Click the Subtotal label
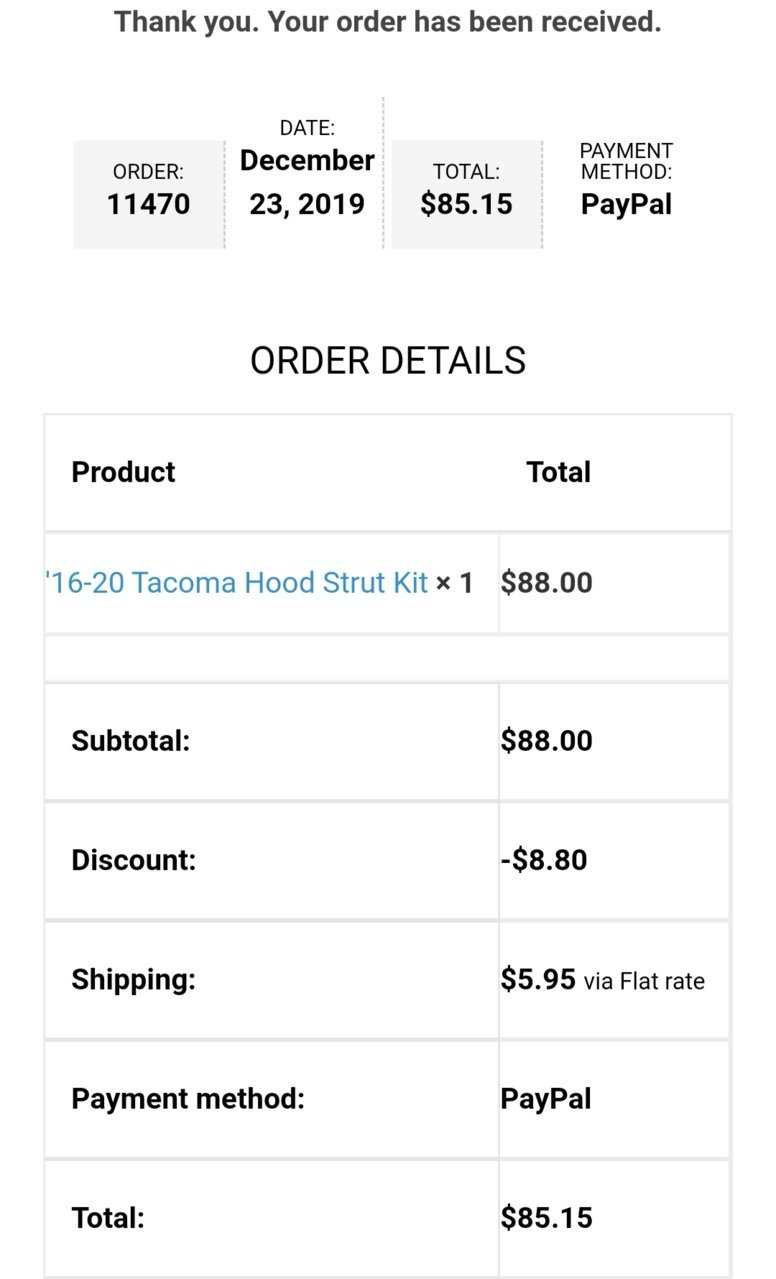776x1279 pixels. (x=130, y=741)
